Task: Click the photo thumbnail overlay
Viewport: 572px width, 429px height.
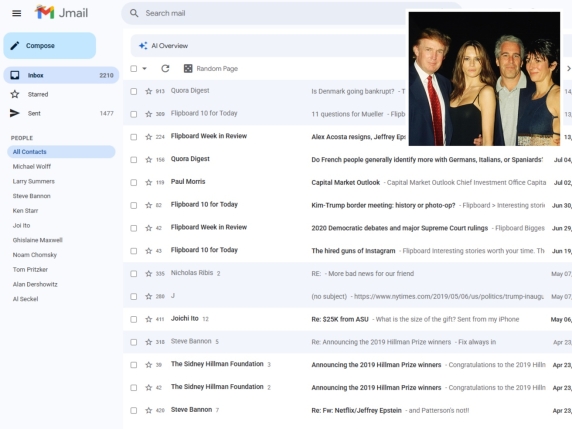Action: point(484,78)
